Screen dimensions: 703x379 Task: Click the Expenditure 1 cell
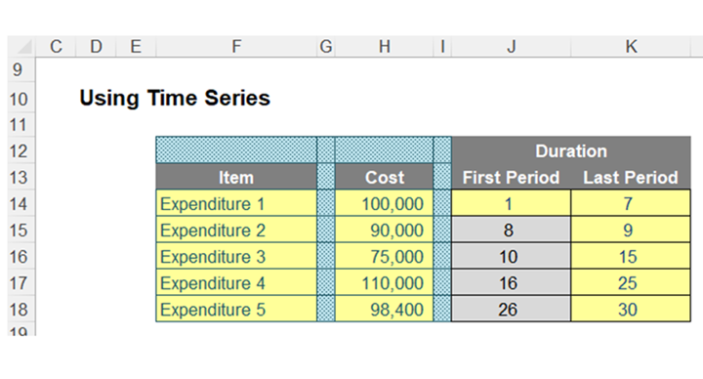click(x=236, y=203)
